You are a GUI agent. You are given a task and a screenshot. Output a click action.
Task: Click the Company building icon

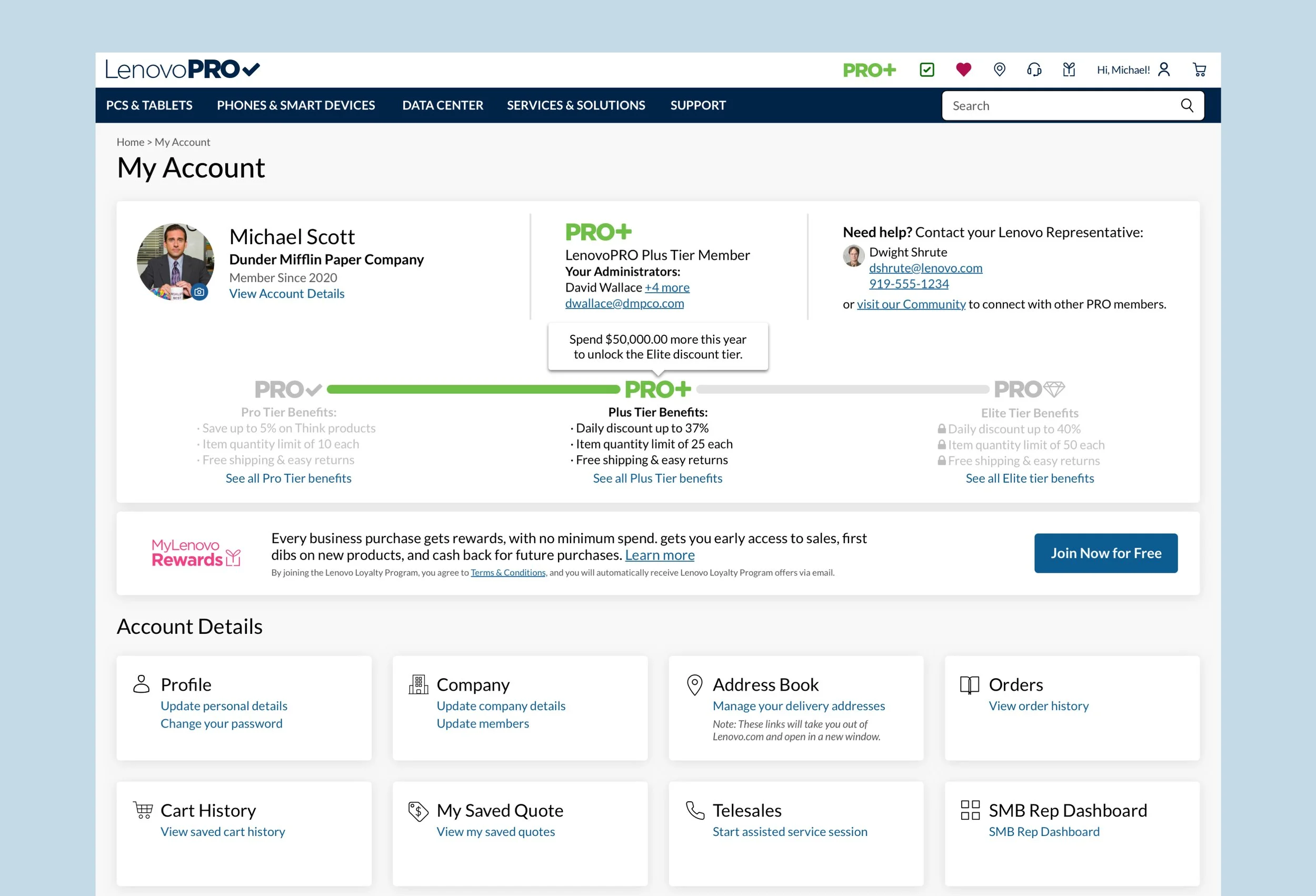click(418, 684)
